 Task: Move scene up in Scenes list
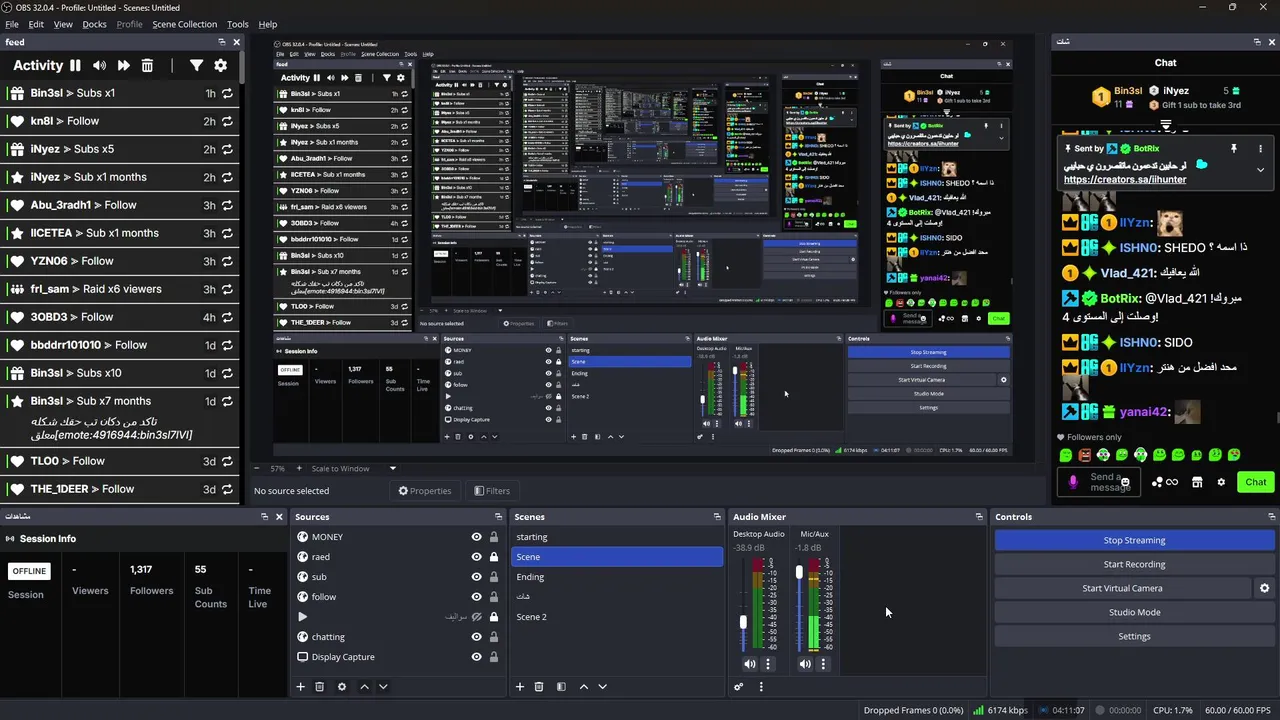(x=583, y=687)
